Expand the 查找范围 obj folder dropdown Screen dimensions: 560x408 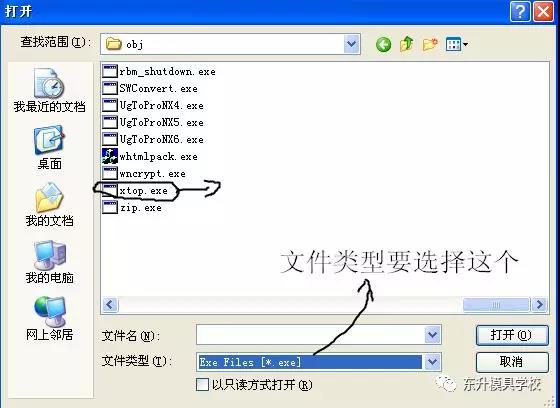point(352,44)
